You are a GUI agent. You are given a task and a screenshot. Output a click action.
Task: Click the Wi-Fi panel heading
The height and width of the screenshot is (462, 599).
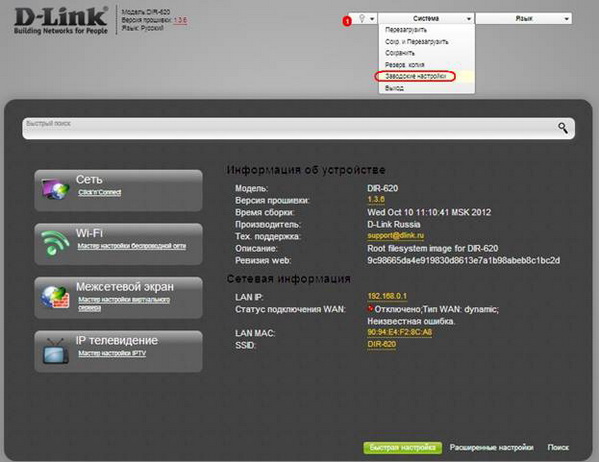coord(89,233)
